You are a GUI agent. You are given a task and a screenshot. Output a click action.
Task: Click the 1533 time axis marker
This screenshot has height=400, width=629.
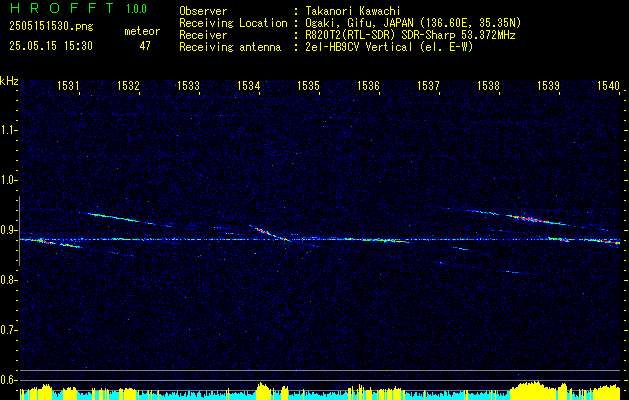[x=188, y=85]
